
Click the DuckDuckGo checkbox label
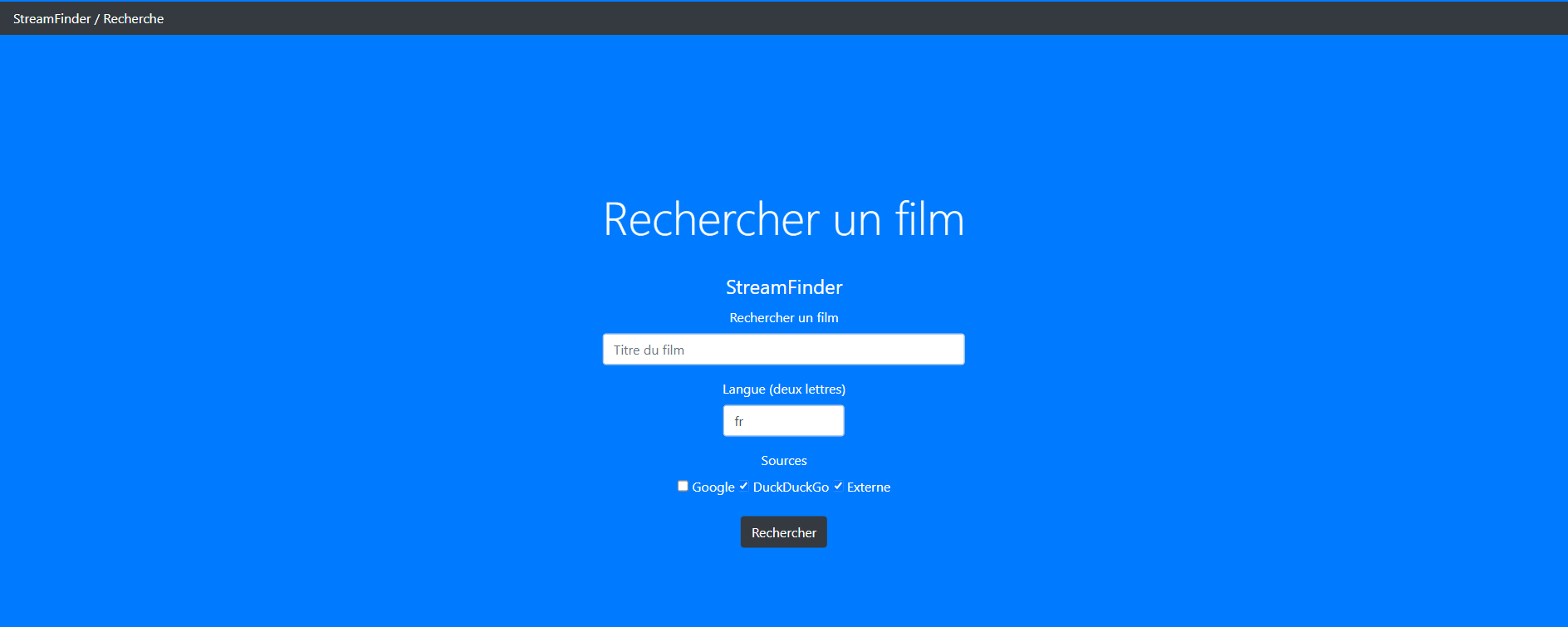click(x=791, y=487)
